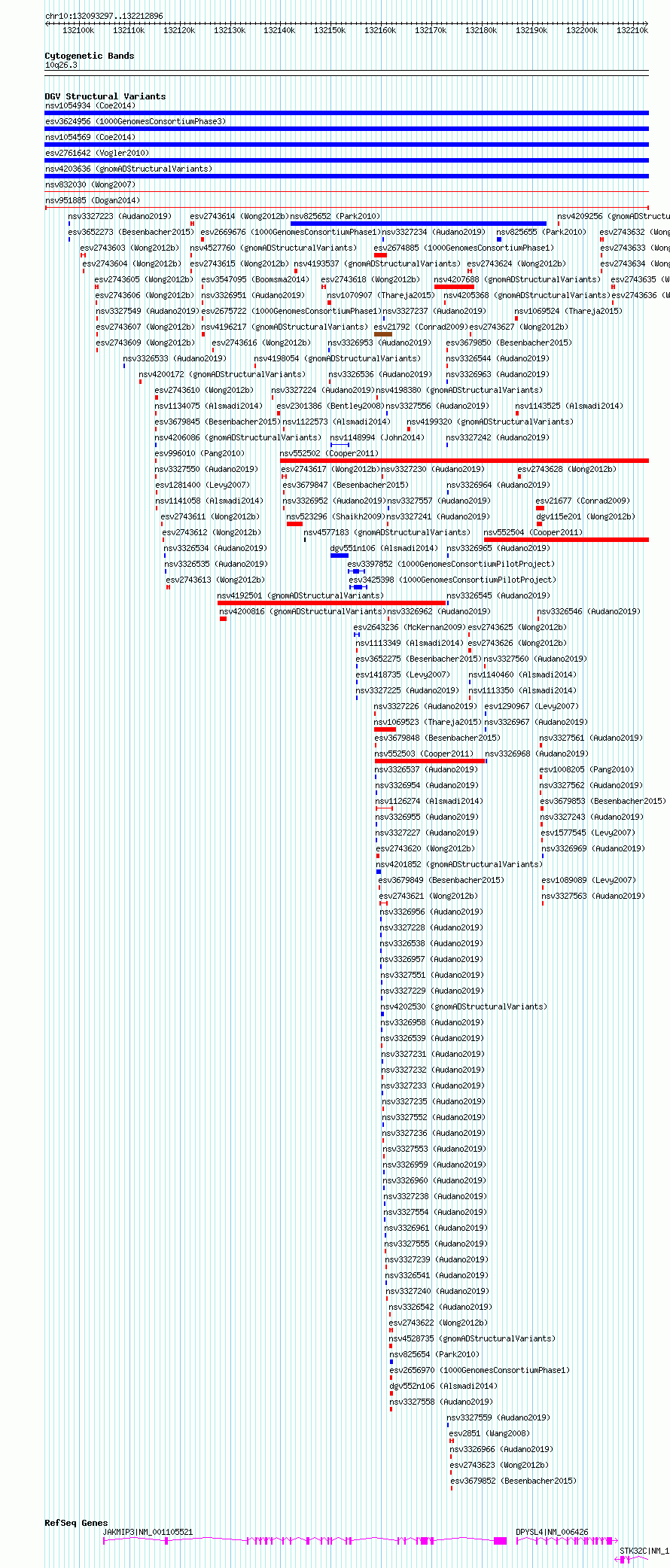Screen dimensions: 670x1568
Task: Select variant nsv825654 (Park2010)
Action: 434,1354
